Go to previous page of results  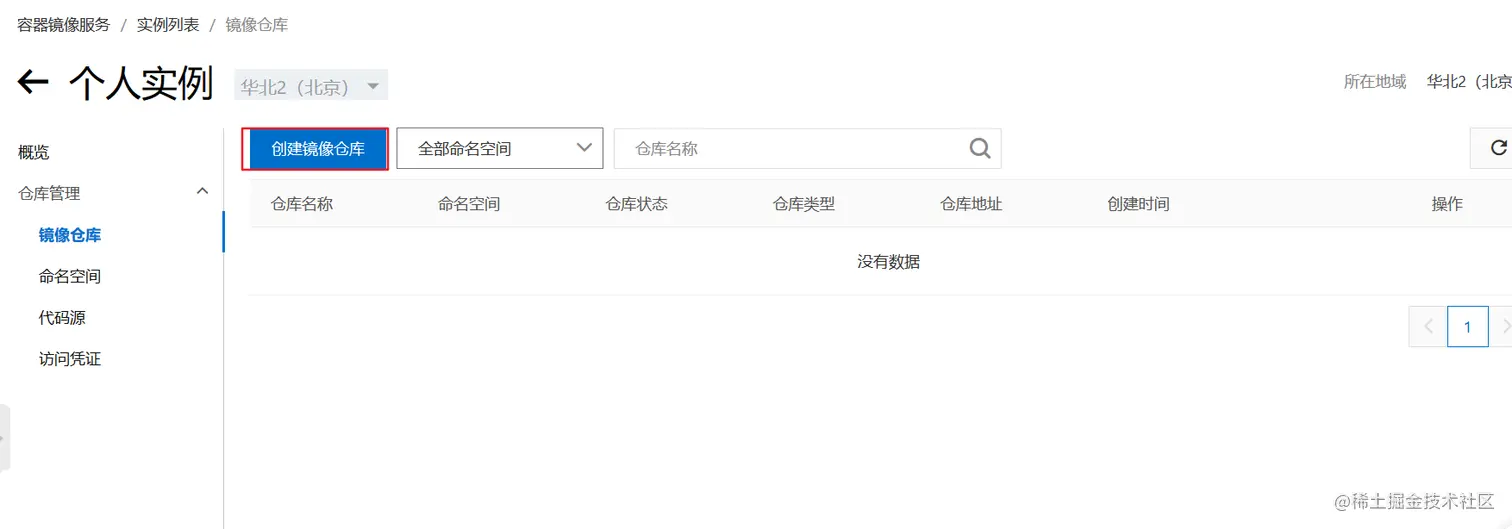click(1427, 326)
